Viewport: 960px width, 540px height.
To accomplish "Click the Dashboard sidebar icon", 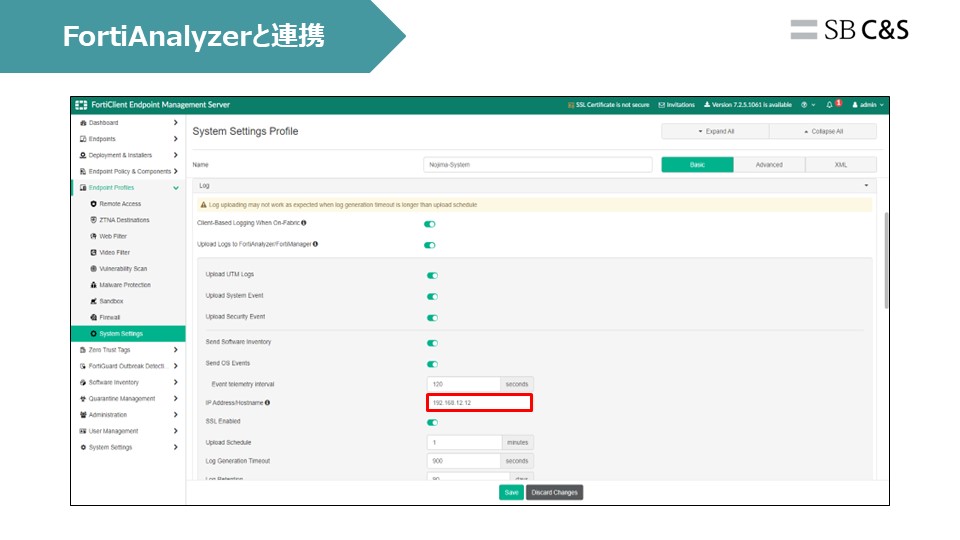I will click(83, 123).
